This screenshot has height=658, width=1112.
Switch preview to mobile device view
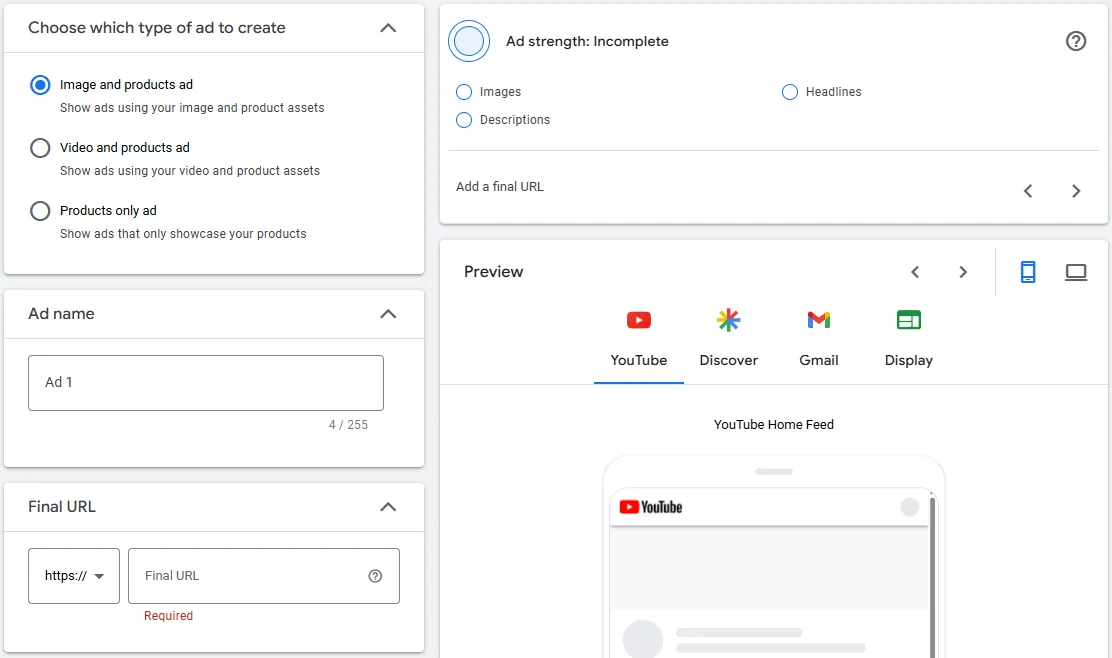coord(1028,272)
